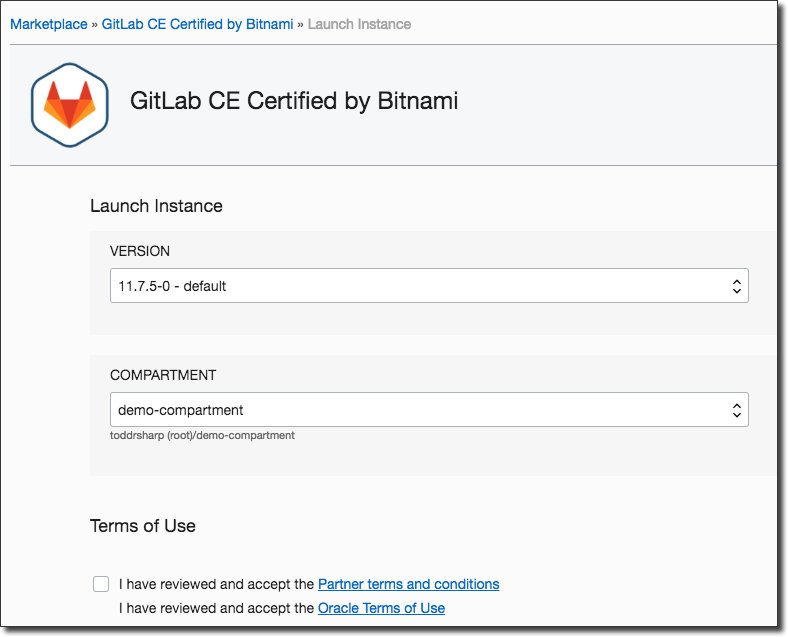The width and height of the screenshot is (788, 637).
Task: Click the page title GitLab CE Certified by Bitnami
Action: coord(294,101)
